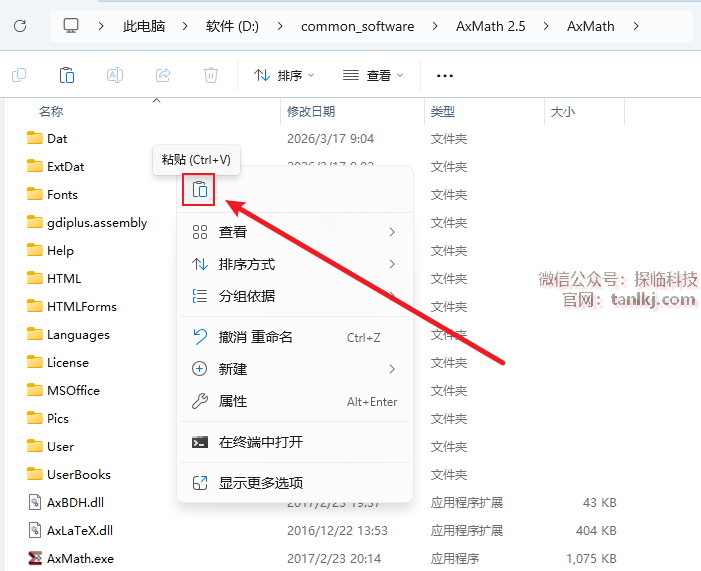
Task: Sort by 大小 column header
Action: click(563, 111)
